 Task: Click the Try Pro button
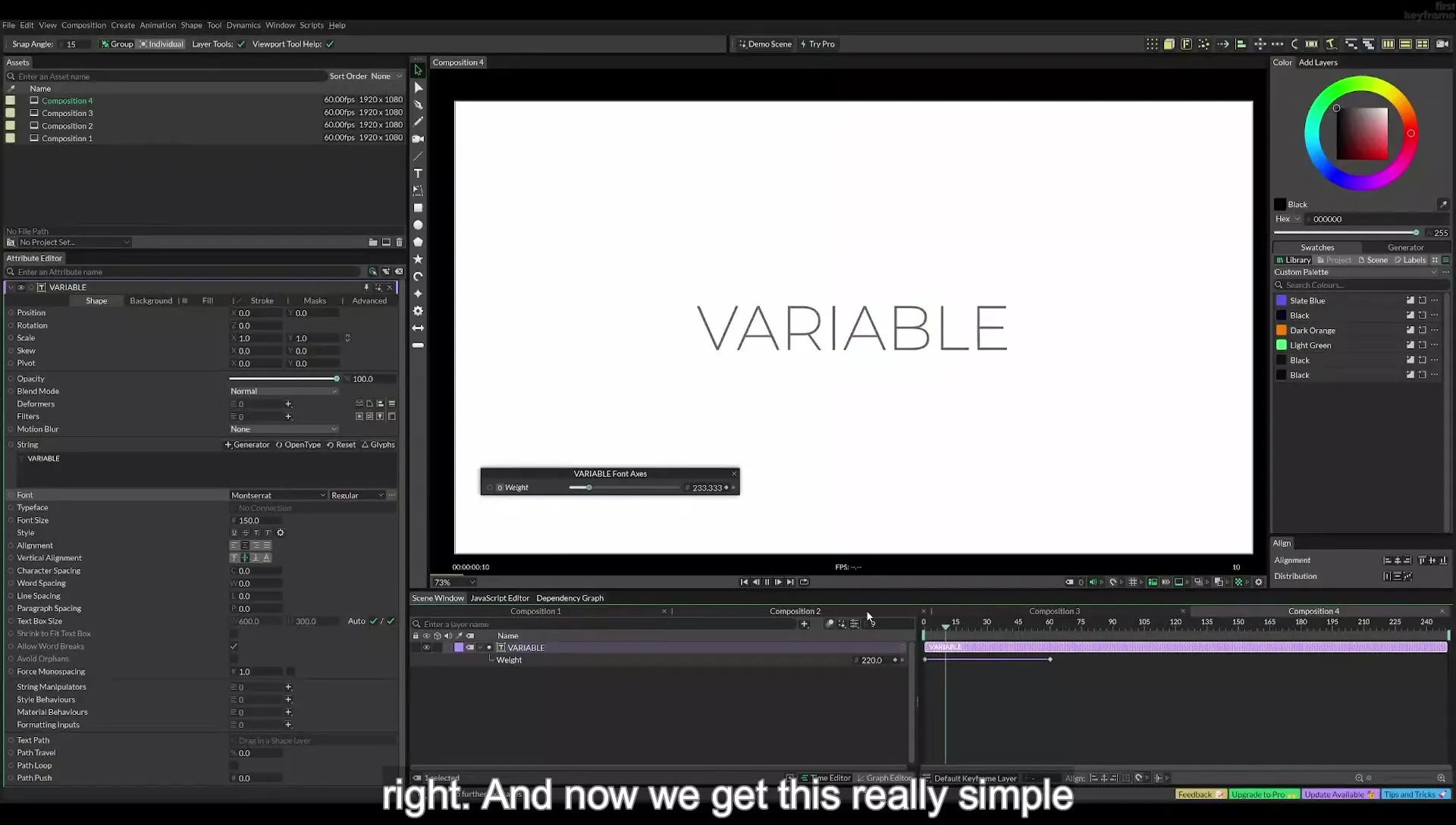tap(817, 44)
